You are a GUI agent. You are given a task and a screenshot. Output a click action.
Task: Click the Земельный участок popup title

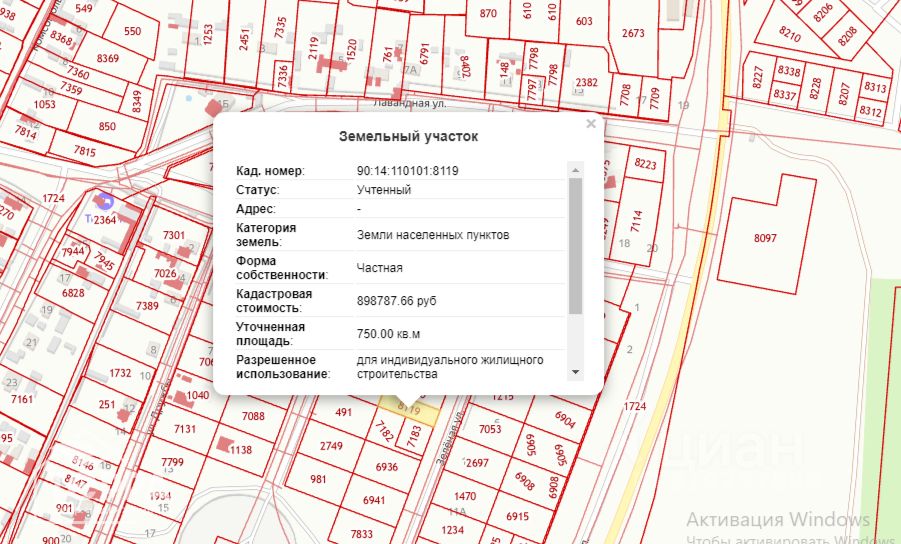[408, 136]
